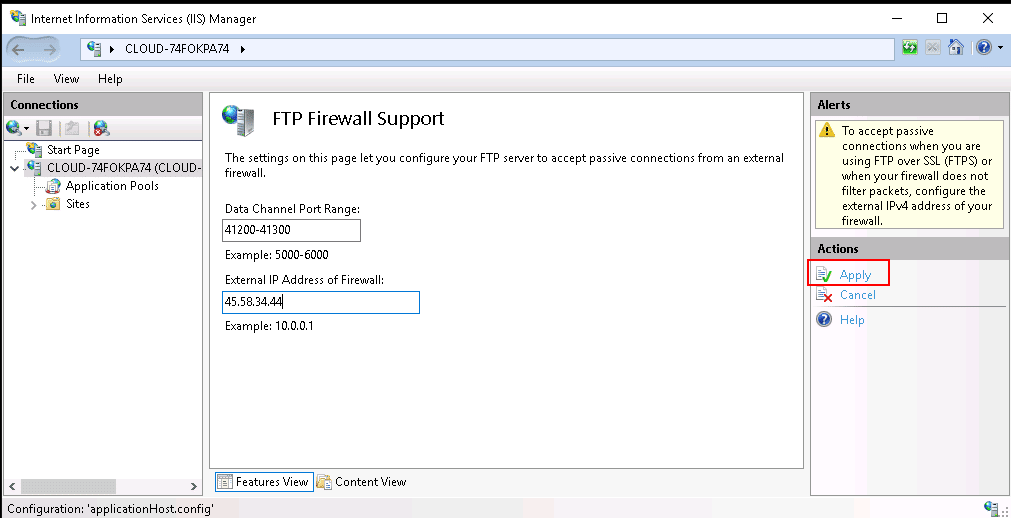
Task: Click the Save connections disk icon
Action: click(x=43, y=128)
